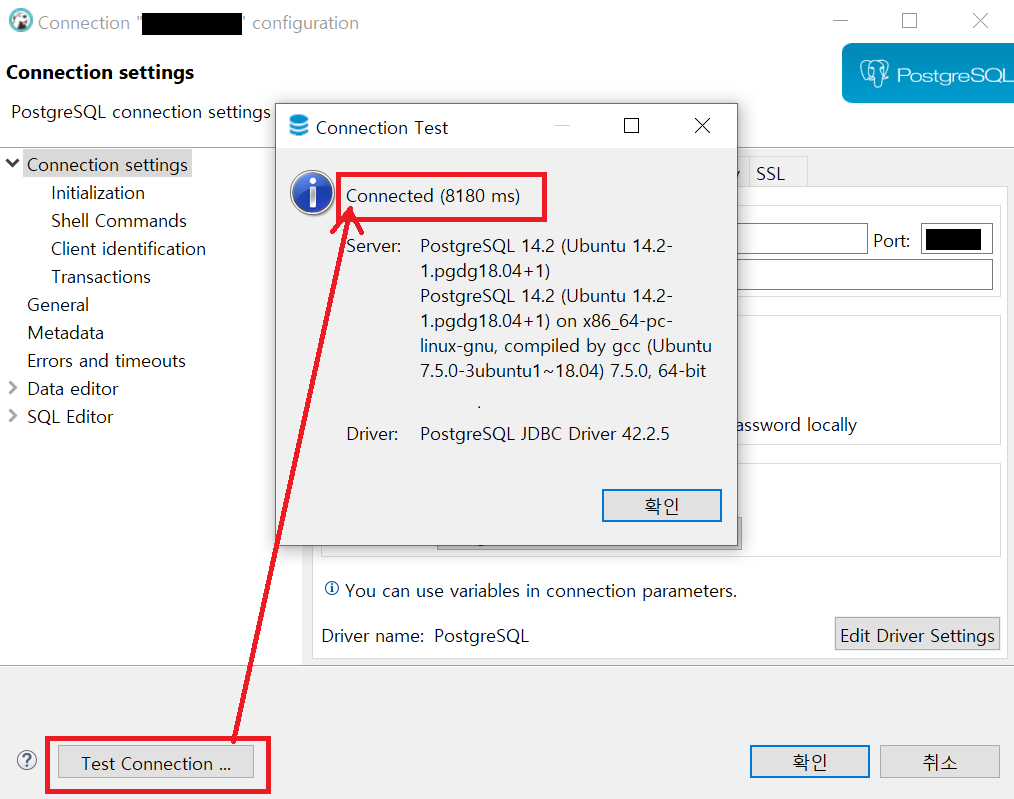
Task: Click the Port input field
Action: pyautogui.click(x=956, y=239)
